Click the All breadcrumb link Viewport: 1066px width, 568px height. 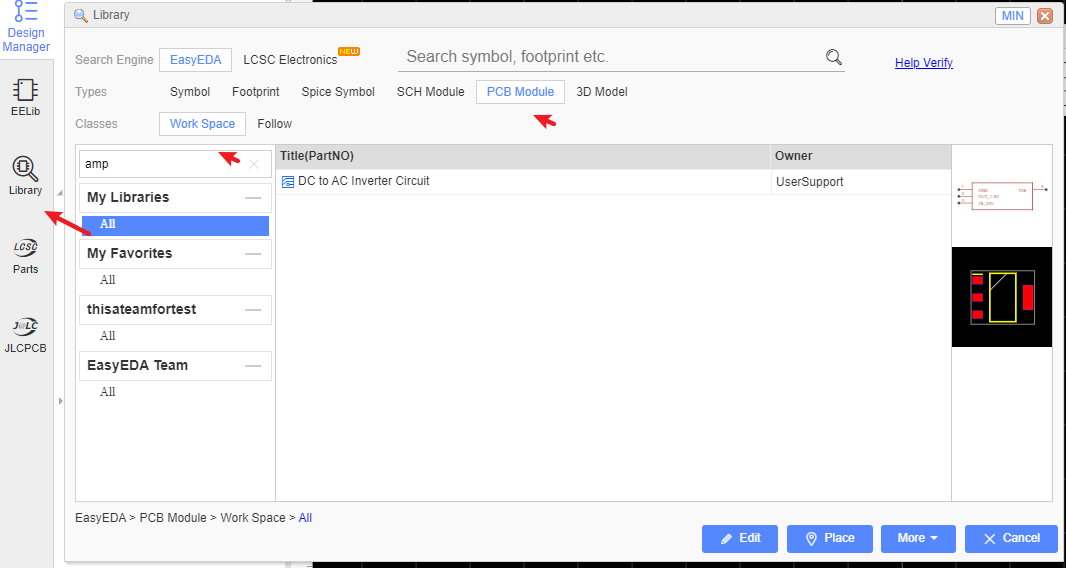305,518
